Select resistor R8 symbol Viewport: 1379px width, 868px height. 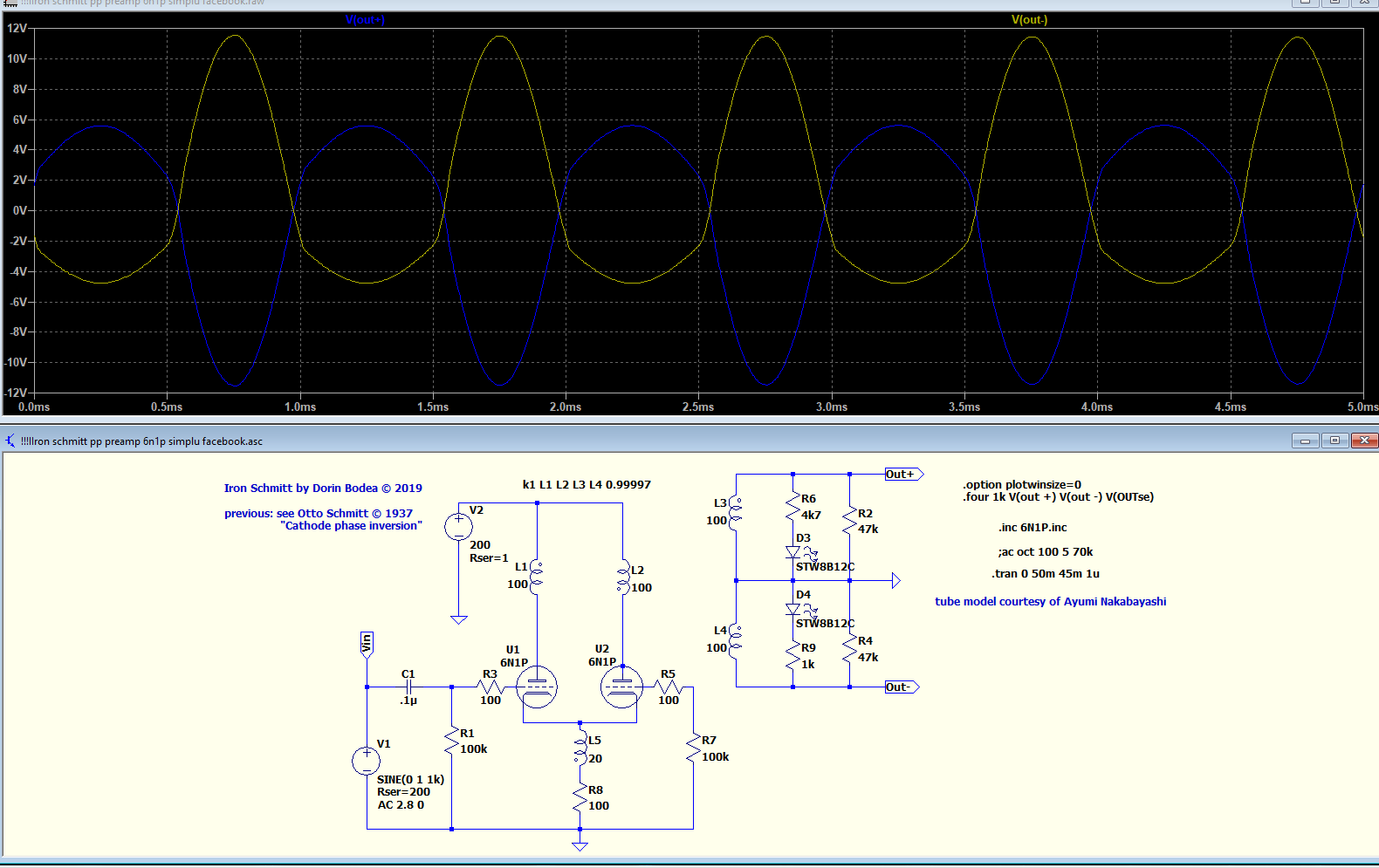point(580,797)
